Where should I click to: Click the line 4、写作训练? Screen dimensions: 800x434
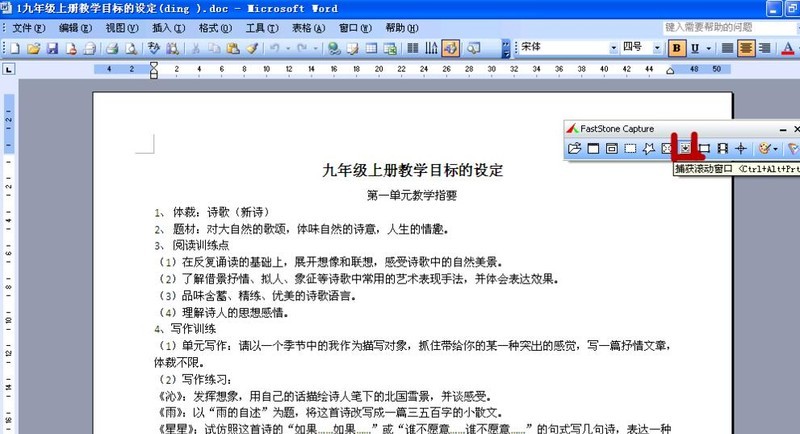click(x=185, y=329)
